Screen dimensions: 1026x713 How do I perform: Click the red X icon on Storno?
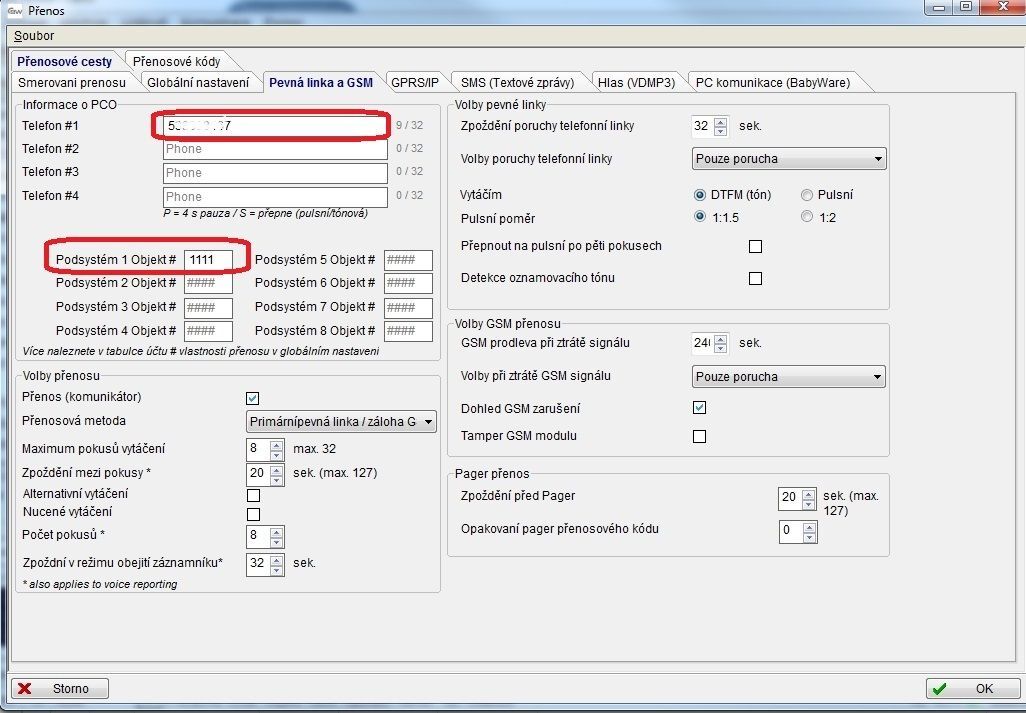[25, 688]
